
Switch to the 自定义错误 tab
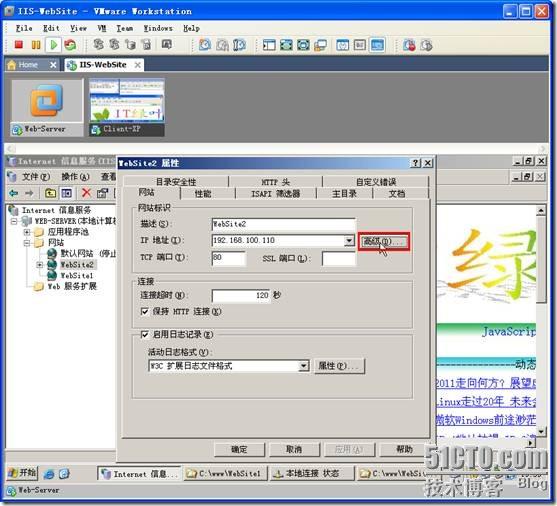coord(376,182)
